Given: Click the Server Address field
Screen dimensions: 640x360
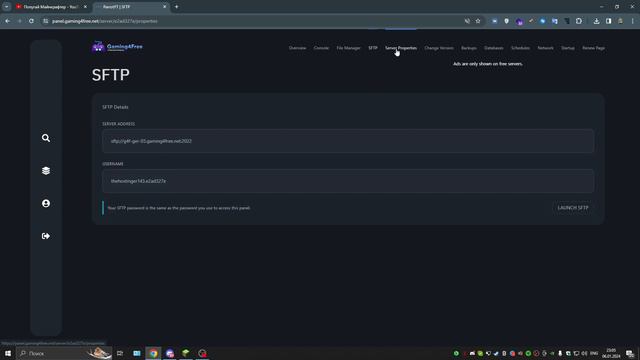Looking at the screenshot, I should 348,141.
